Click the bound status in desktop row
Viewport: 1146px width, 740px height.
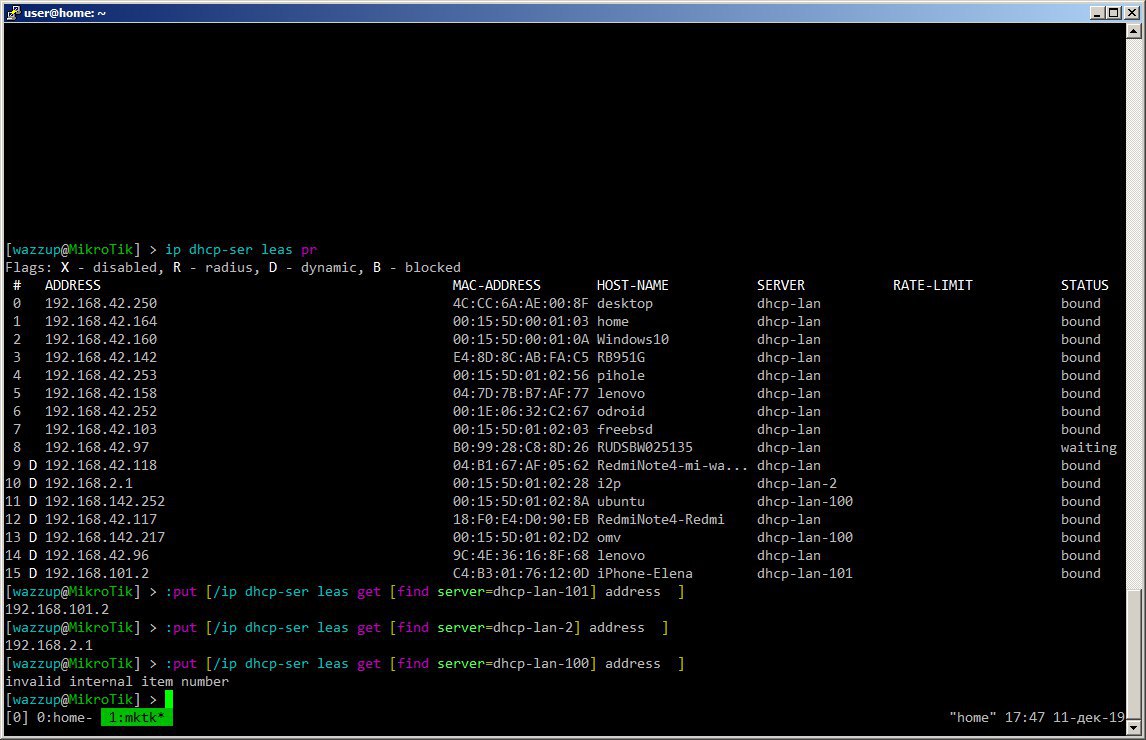[x=1081, y=303]
